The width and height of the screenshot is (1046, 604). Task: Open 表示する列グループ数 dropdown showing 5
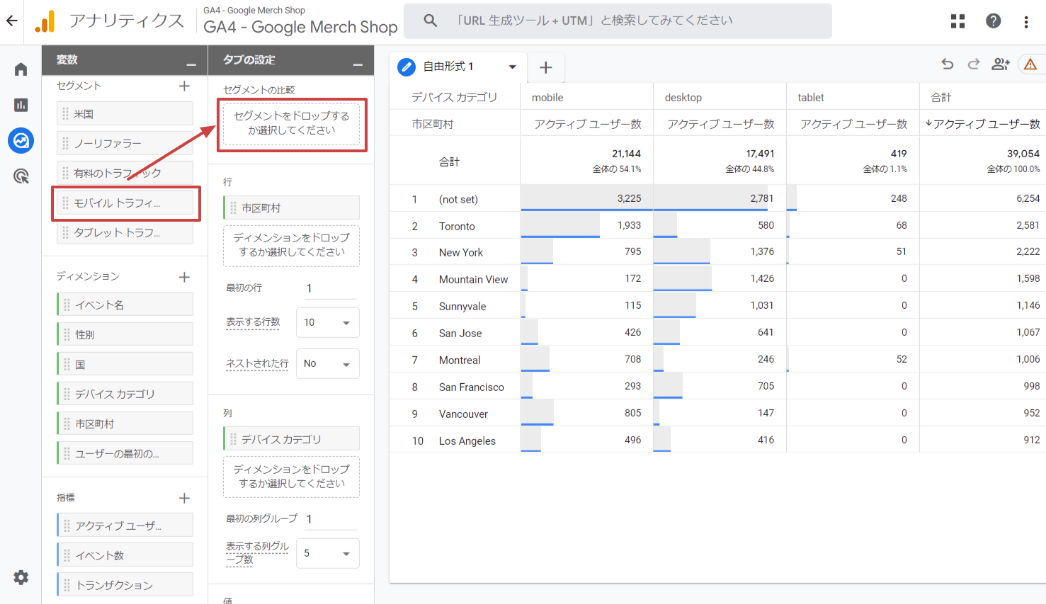(328, 553)
